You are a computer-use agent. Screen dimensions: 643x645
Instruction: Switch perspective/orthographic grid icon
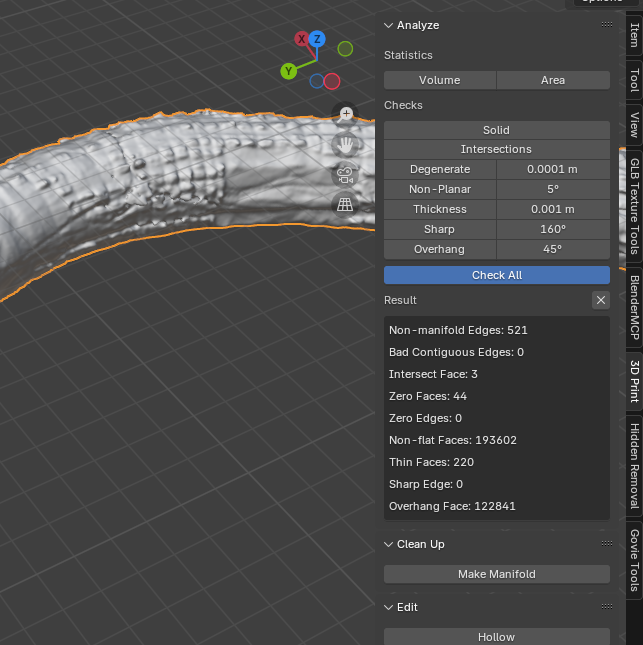(x=345, y=204)
